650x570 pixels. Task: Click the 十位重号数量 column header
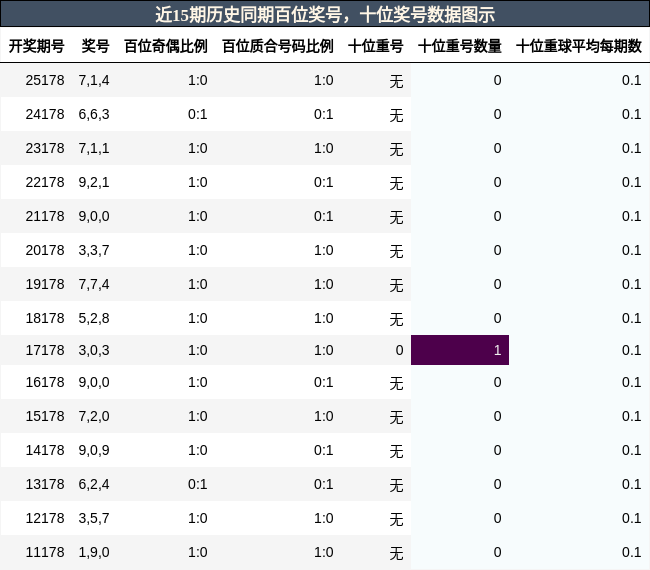[460, 46]
